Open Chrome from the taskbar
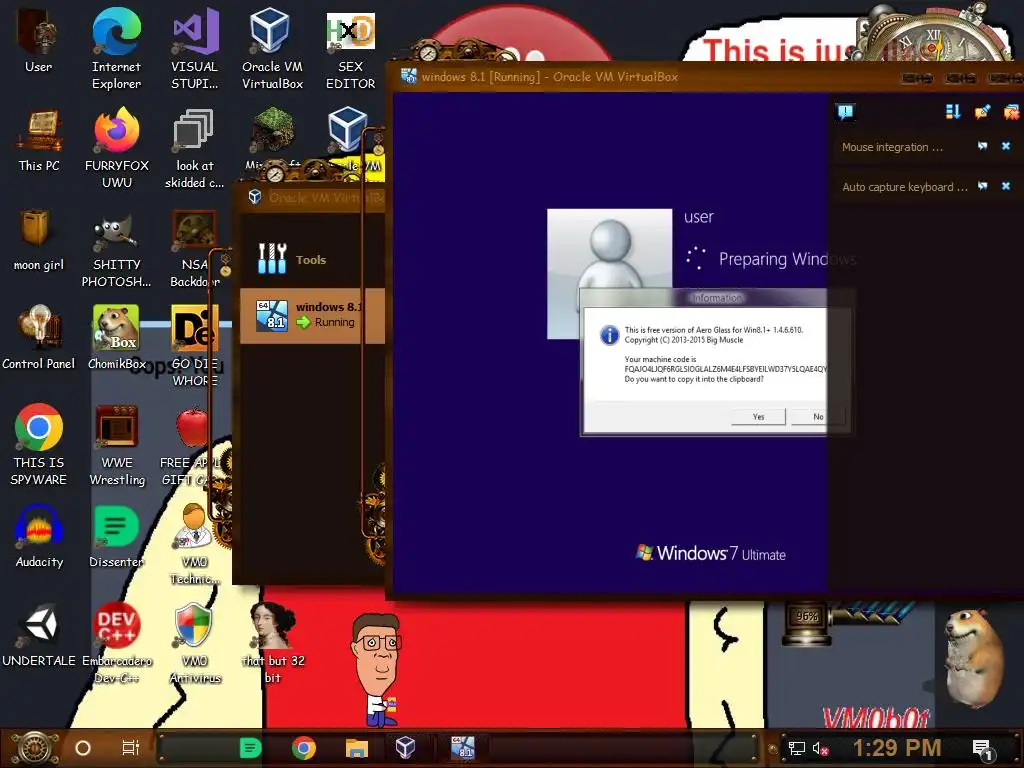Image resolution: width=1024 pixels, height=768 pixels. click(x=304, y=748)
